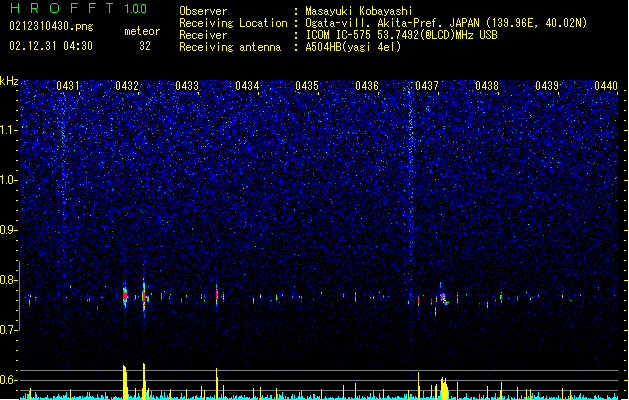Click the 0431 time marker

67,86
